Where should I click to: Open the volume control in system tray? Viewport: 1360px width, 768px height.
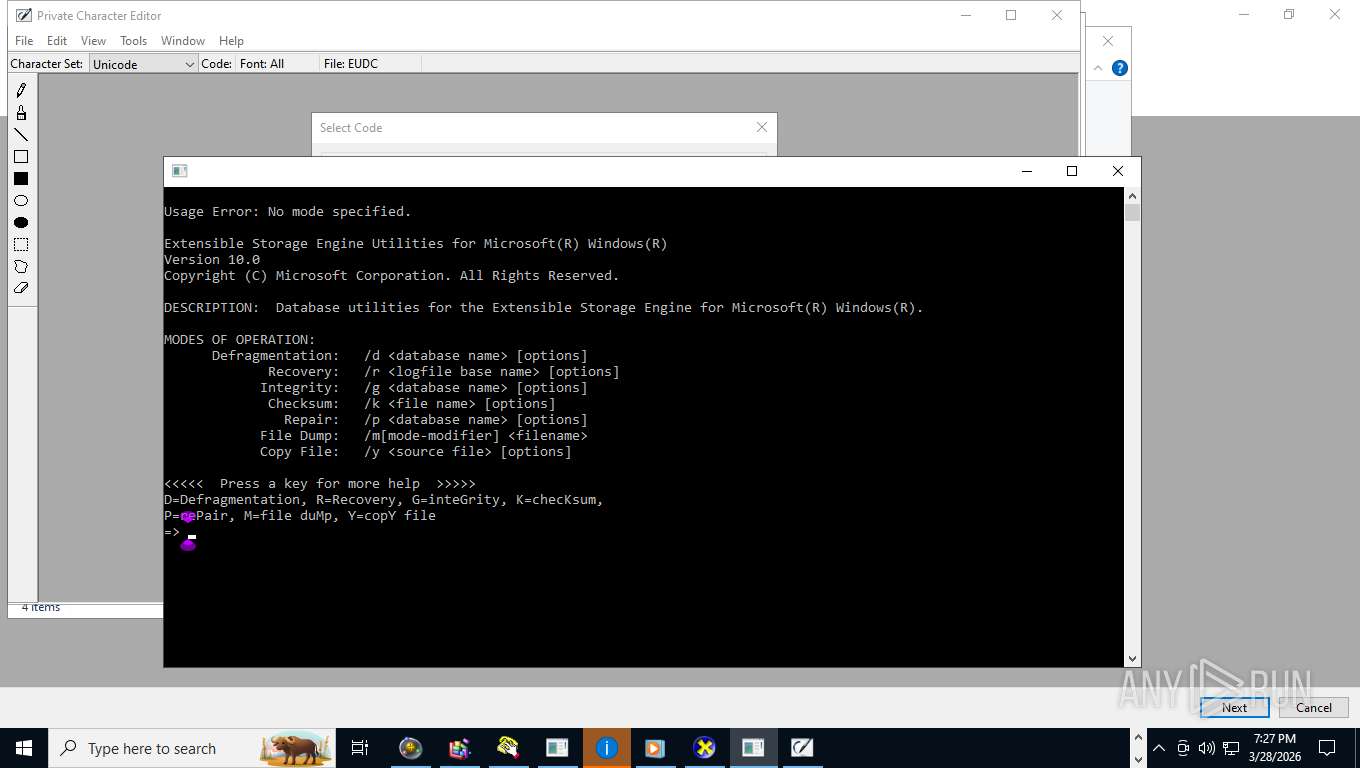click(1206, 748)
